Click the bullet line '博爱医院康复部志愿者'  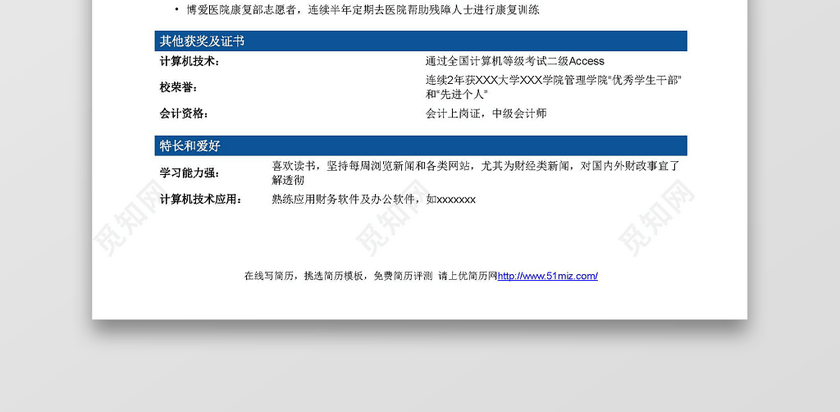(x=363, y=10)
